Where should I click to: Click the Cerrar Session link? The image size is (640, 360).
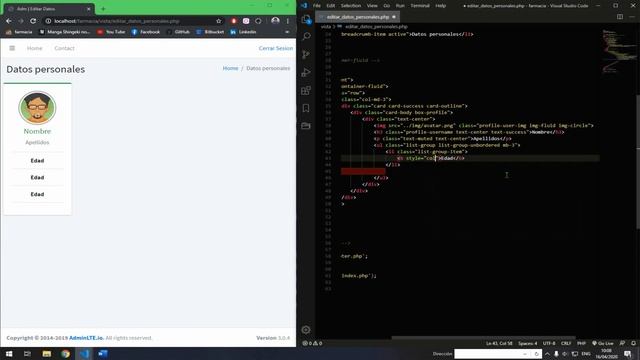tap(276, 48)
